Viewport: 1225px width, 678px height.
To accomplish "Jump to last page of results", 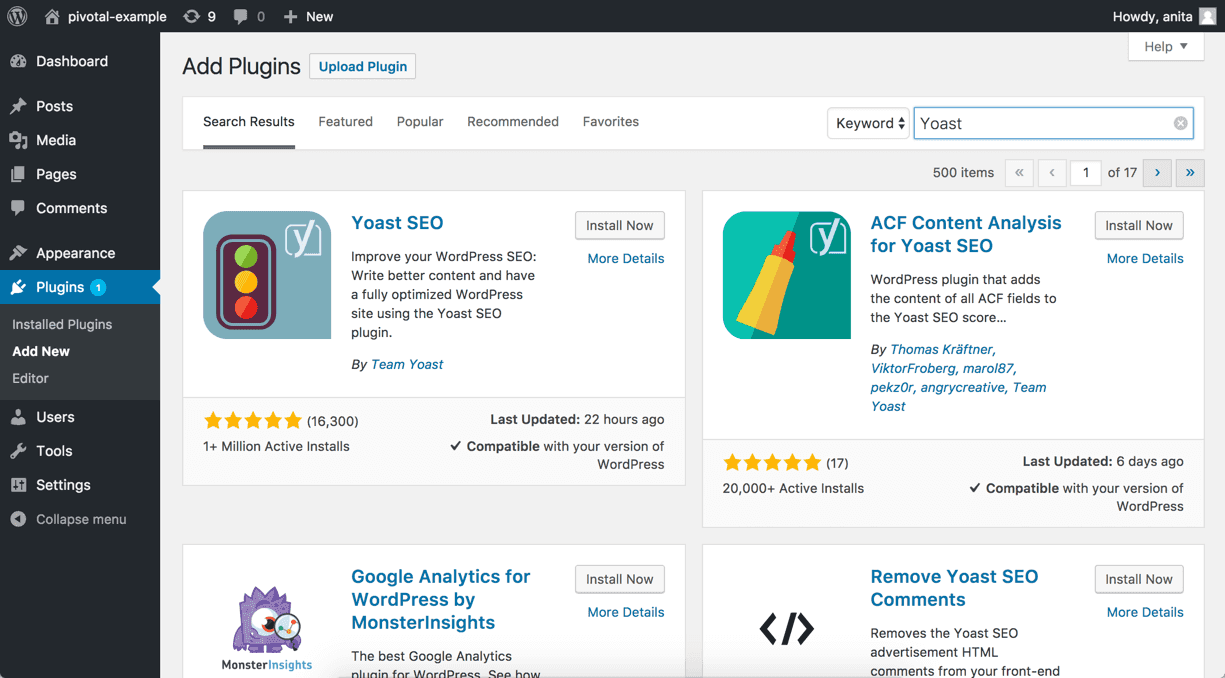I will (1190, 172).
